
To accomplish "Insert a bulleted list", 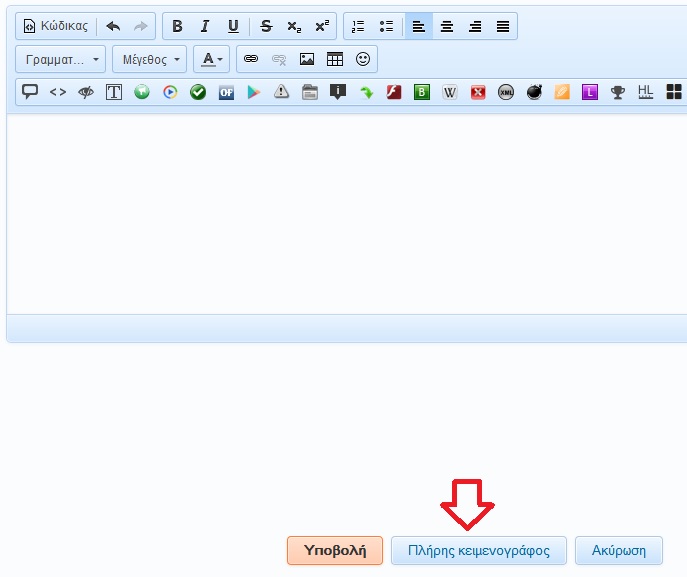I will [386, 26].
